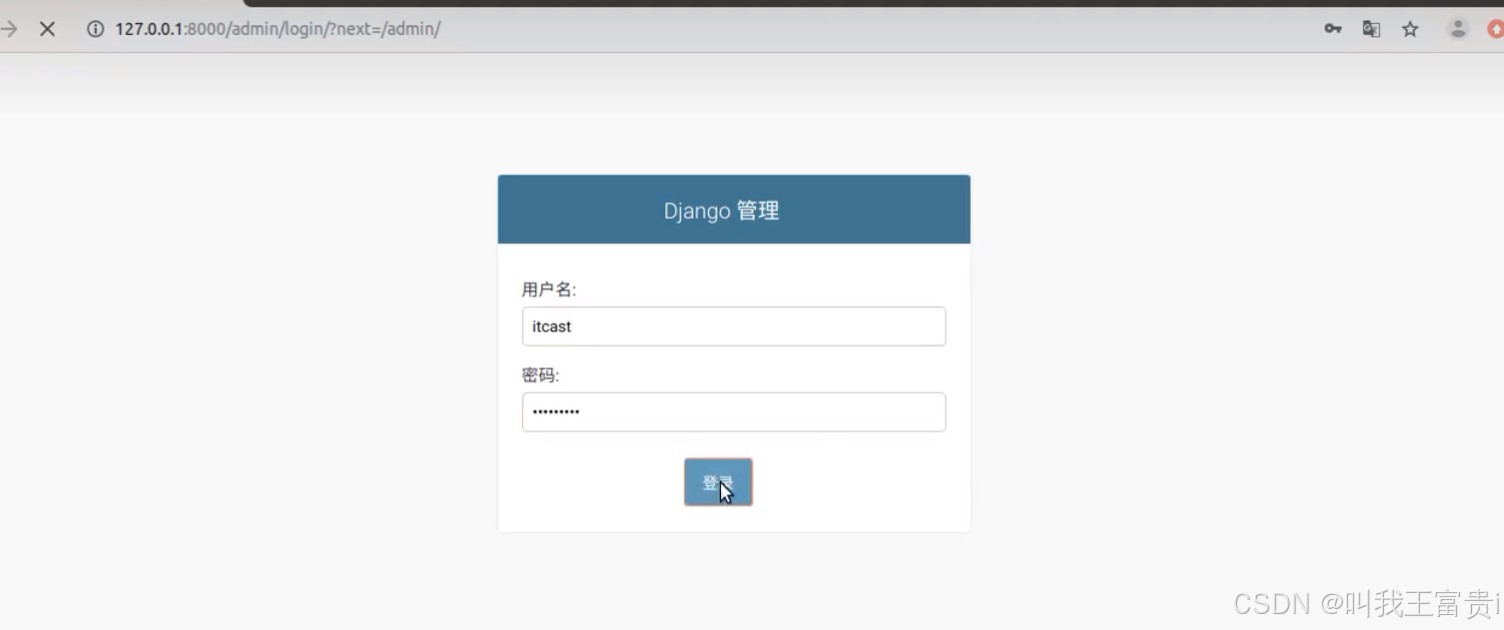Click the 登录 login button
The width and height of the screenshot is (1504, 630).
718,482
